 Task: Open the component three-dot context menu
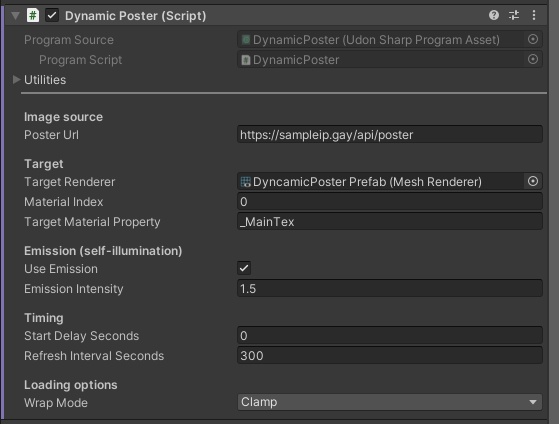pyautogui.click(x=534, y=15)
